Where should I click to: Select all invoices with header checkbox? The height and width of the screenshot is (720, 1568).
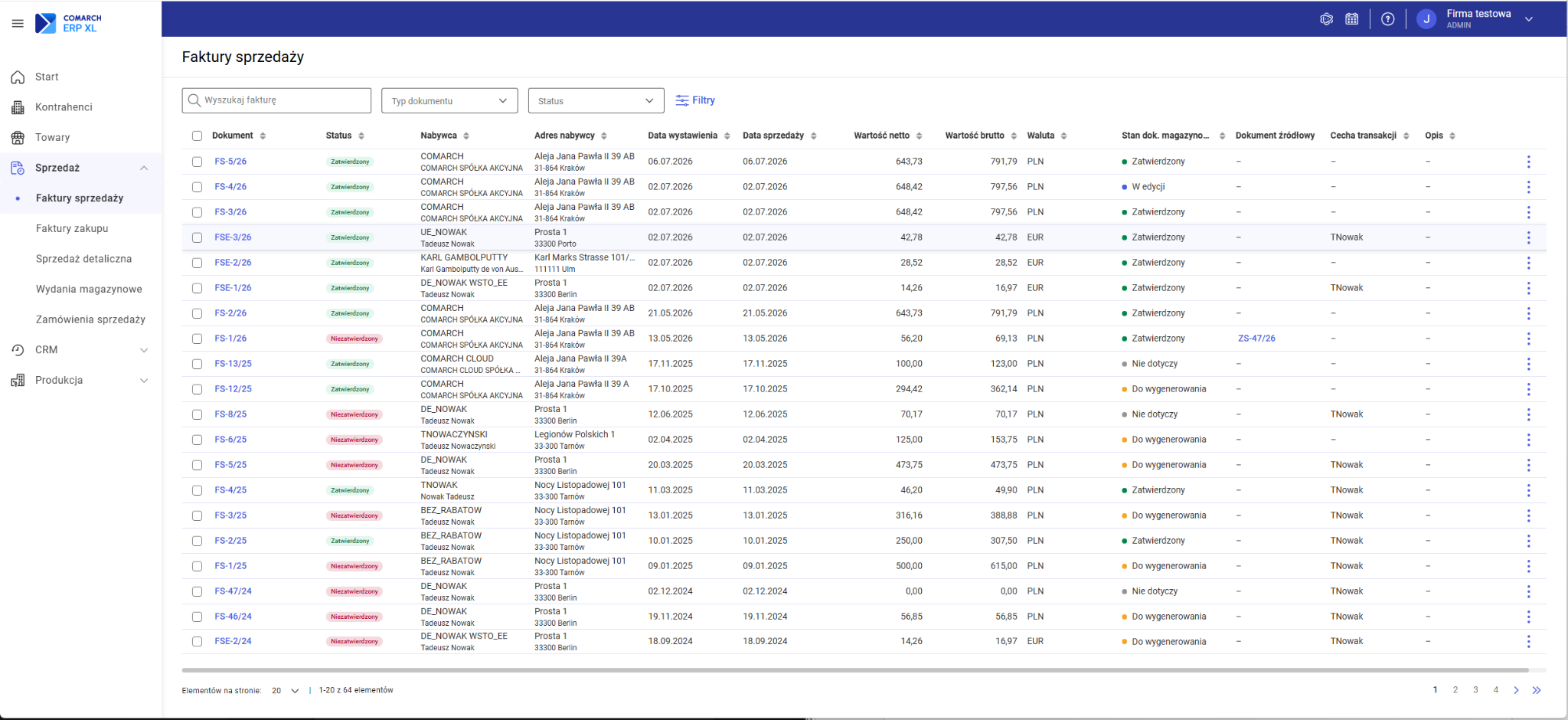[x=197, y=136]
